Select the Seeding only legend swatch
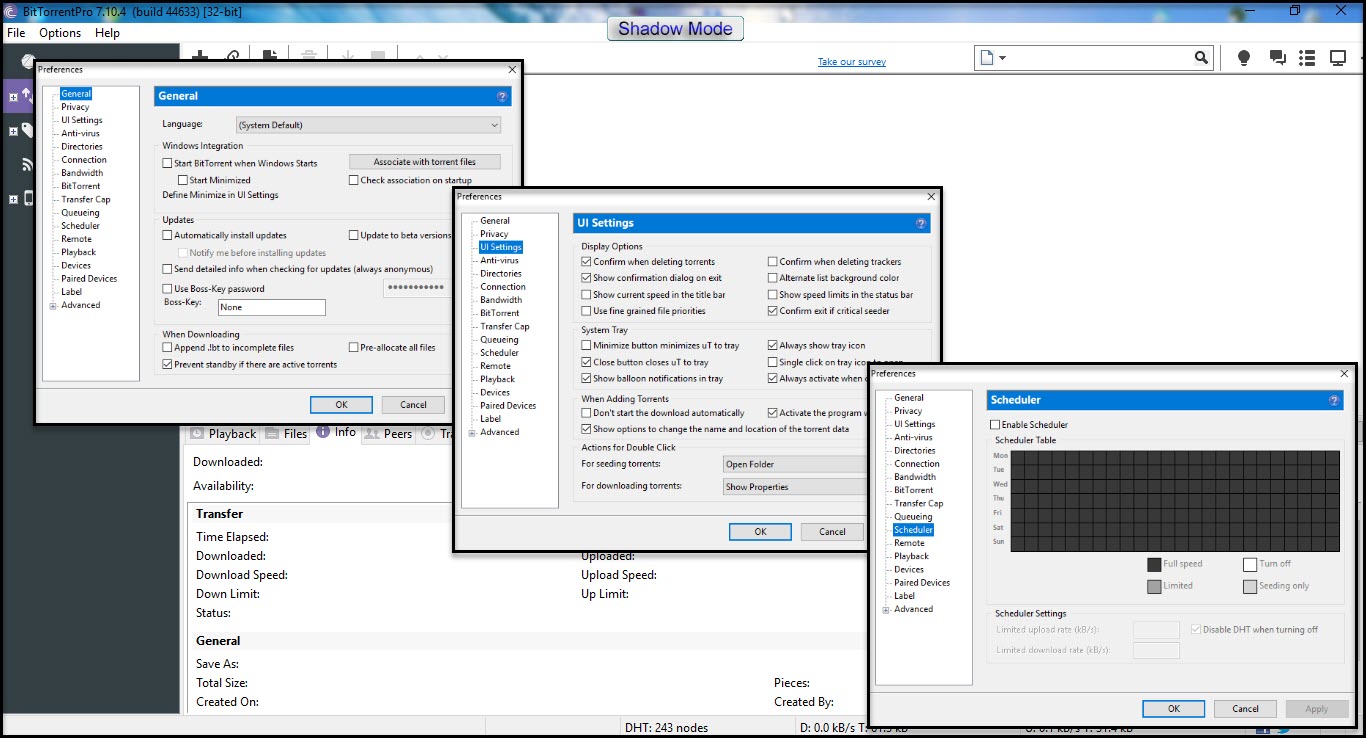This screenshot has height=738, width=1366. (x=1250, y=586)
